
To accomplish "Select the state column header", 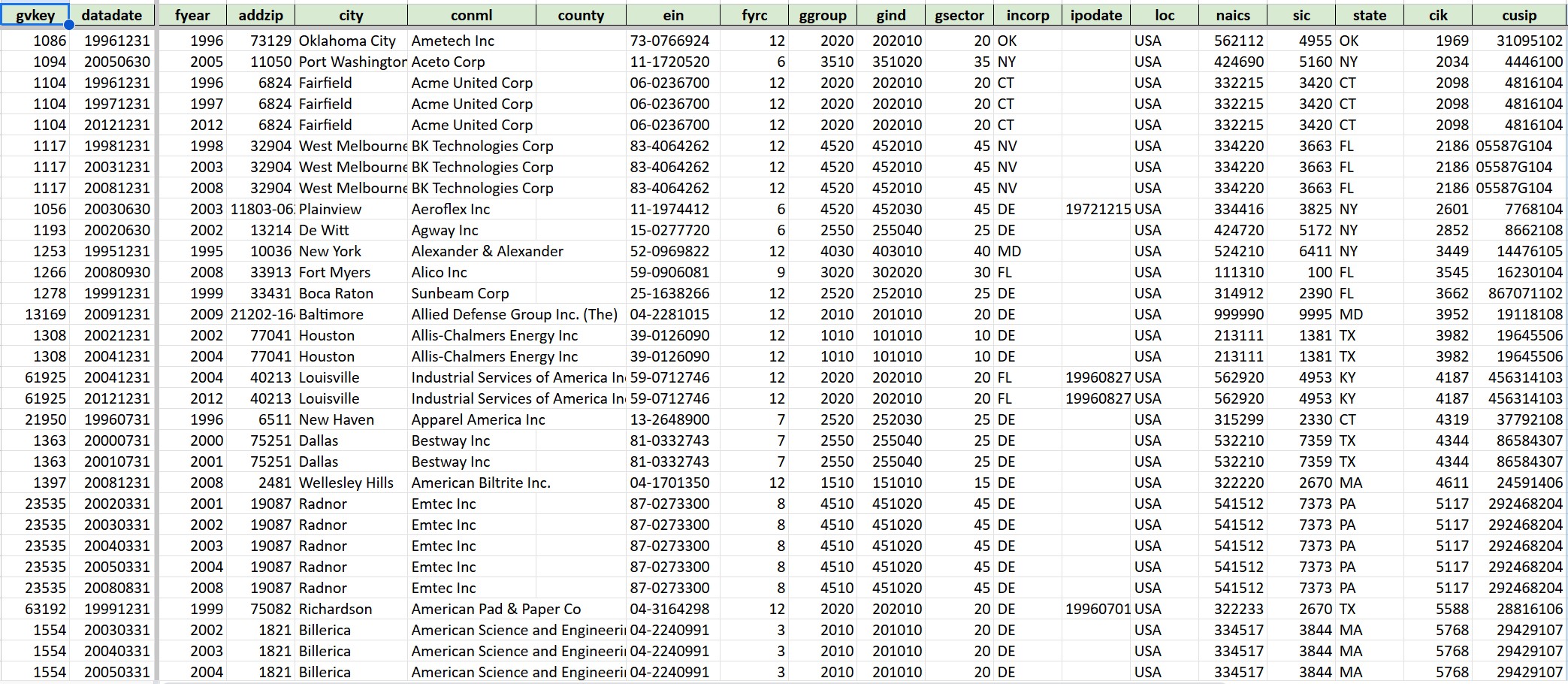I will click(x=1369, y=14).
